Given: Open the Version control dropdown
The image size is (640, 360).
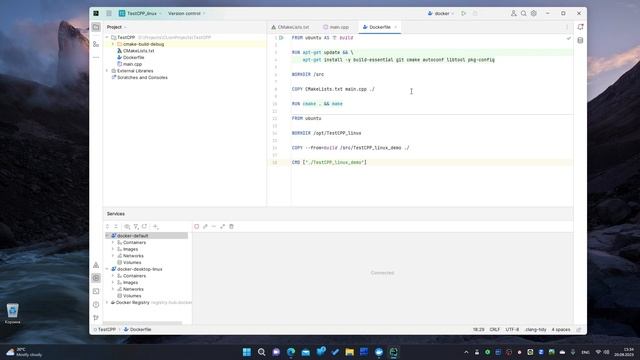Looking at the screenshot, I should coord(187,13).
